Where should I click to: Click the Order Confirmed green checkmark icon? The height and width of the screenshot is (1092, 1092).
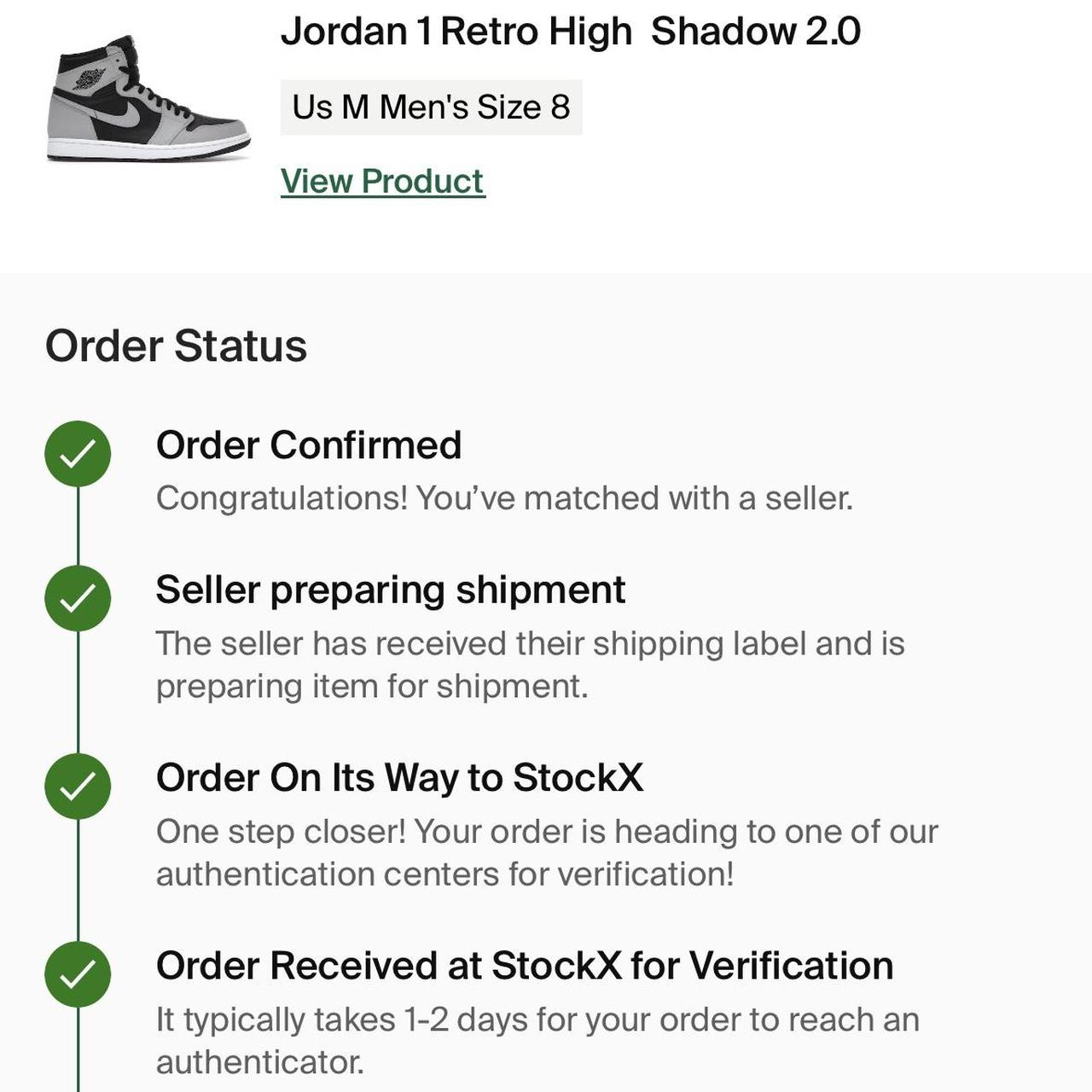[78, 454]
